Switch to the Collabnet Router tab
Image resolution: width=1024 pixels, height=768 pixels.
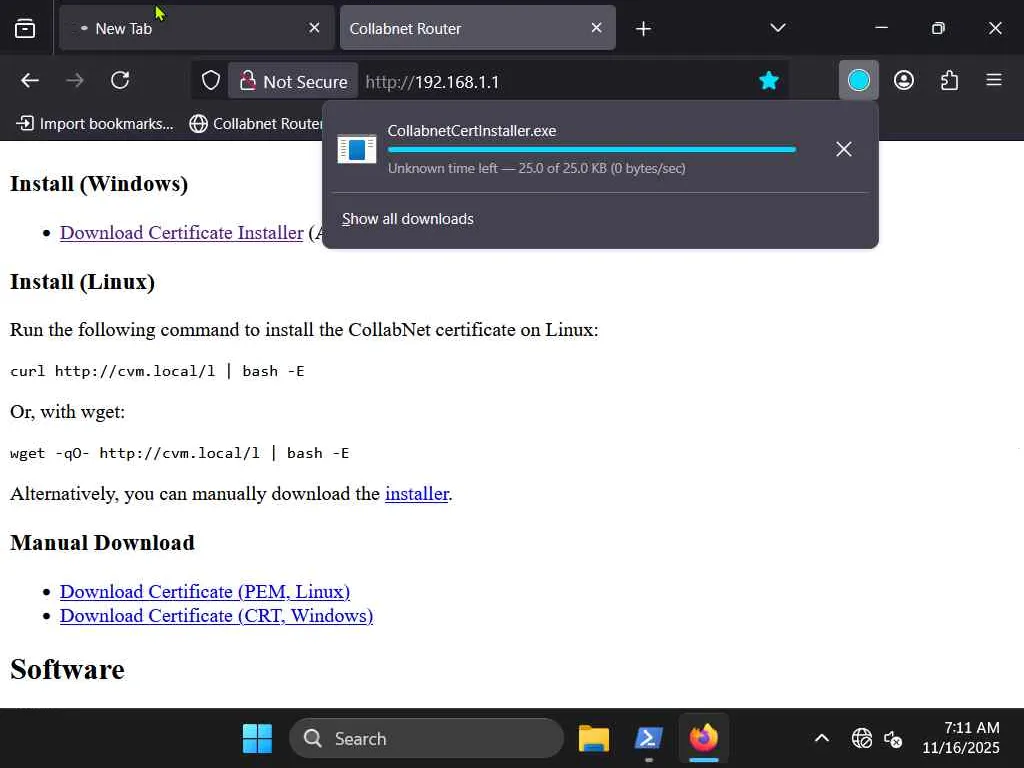[x=477, y=28]
